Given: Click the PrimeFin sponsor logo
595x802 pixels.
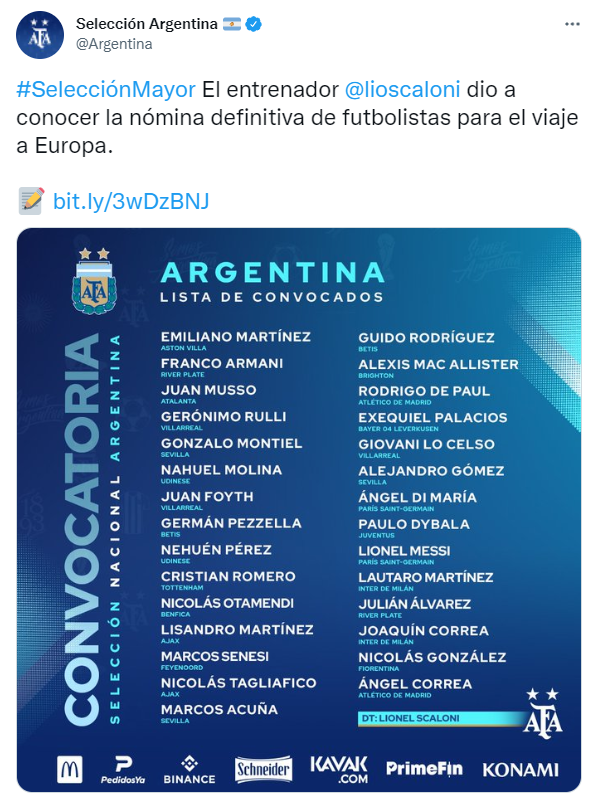Looking at the screenshot, I should point(424,769).
